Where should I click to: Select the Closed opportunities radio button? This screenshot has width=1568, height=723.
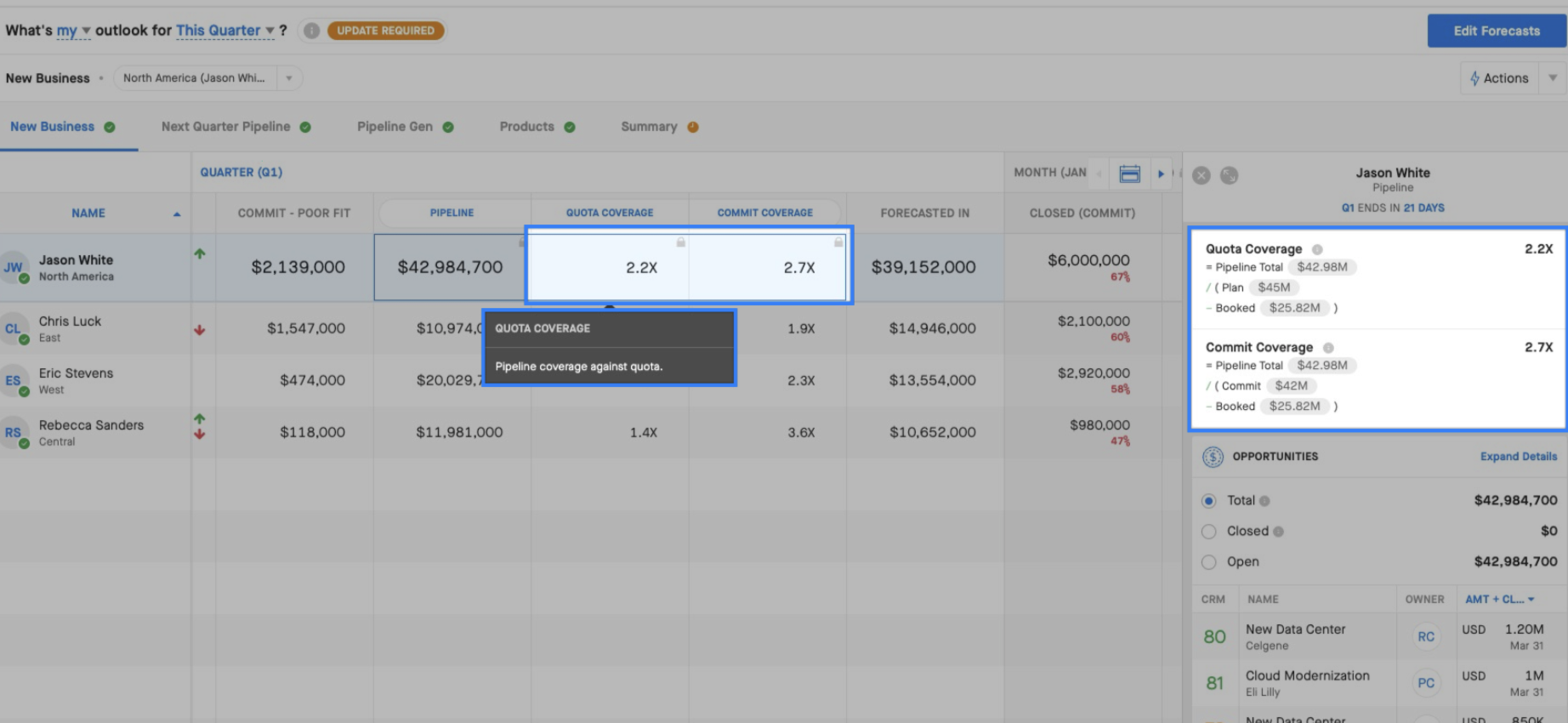1208,532
